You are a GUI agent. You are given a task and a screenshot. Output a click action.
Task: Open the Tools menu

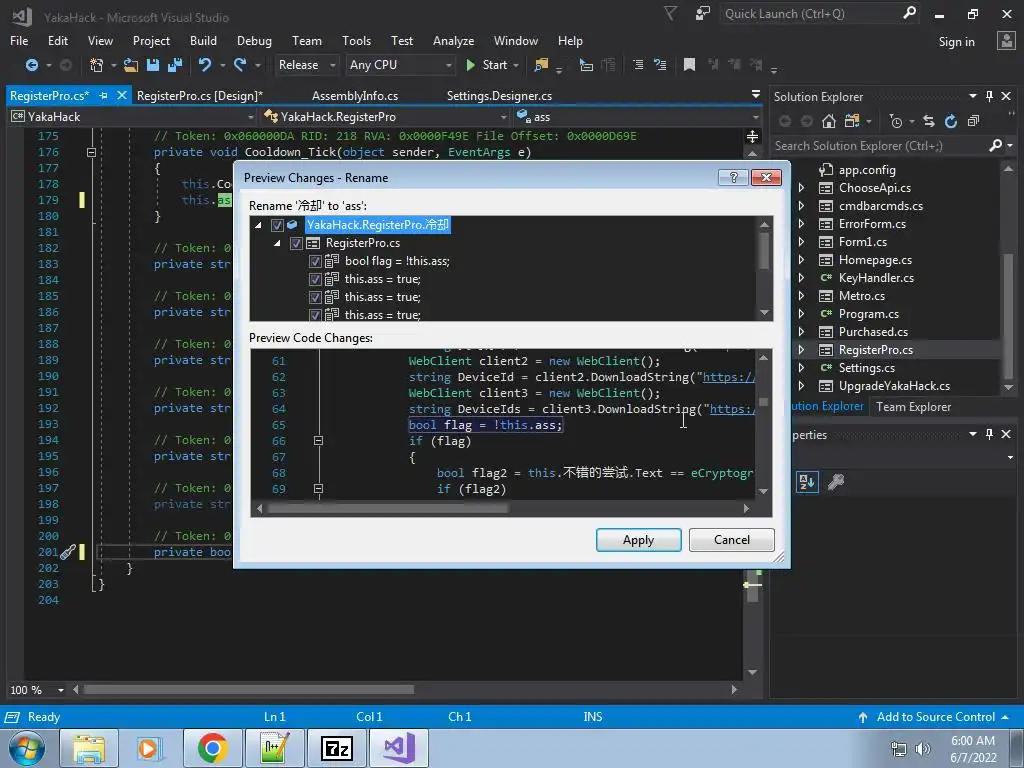point(357,40)
